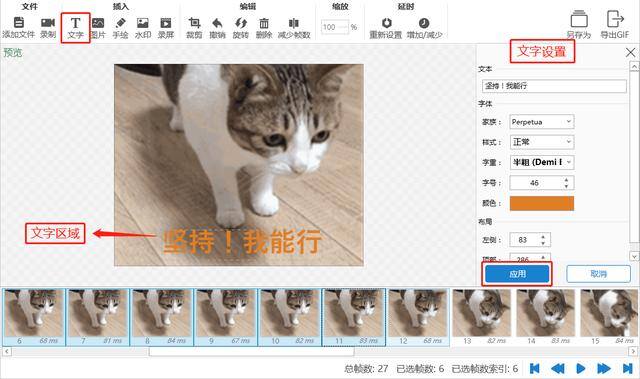Open the 录屏 (screen record) tool
This screenshot has height=379, width=640.
tap(166, 23)
